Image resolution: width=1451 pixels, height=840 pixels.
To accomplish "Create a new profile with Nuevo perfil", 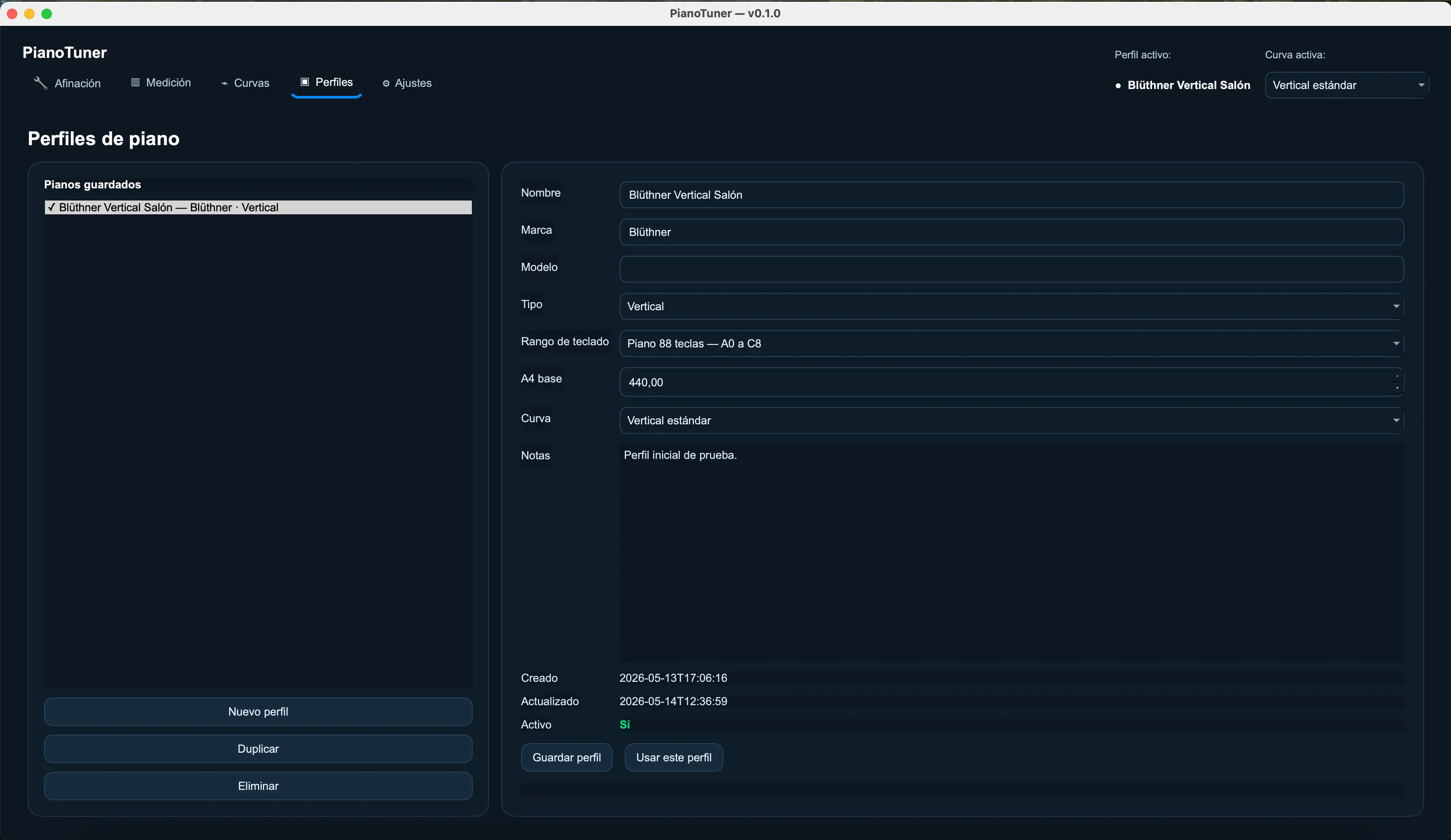I will [x=258, y=712].
